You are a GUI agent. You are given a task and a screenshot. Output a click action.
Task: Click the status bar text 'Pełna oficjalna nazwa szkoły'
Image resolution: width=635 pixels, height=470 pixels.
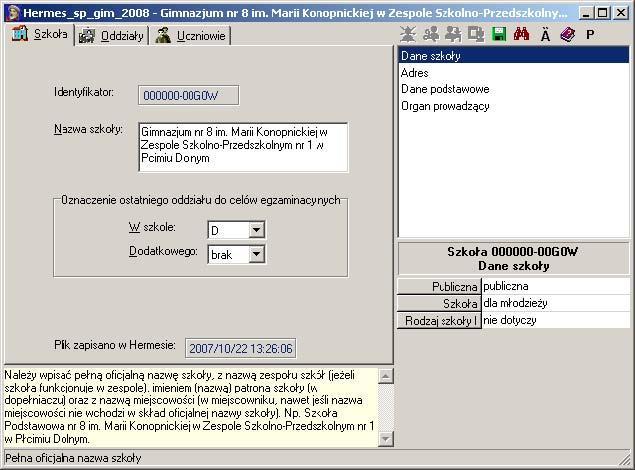tap(73, 458)
